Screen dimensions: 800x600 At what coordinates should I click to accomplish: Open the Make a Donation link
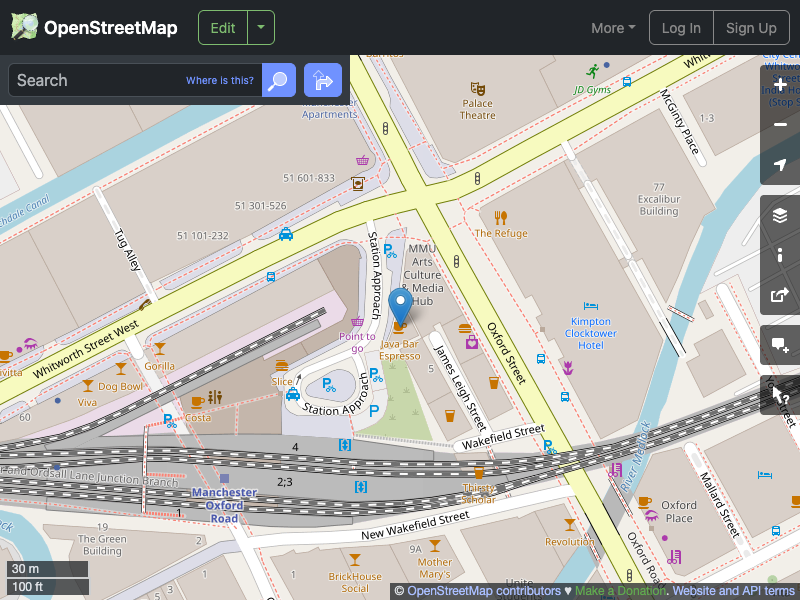click(620, 590)
